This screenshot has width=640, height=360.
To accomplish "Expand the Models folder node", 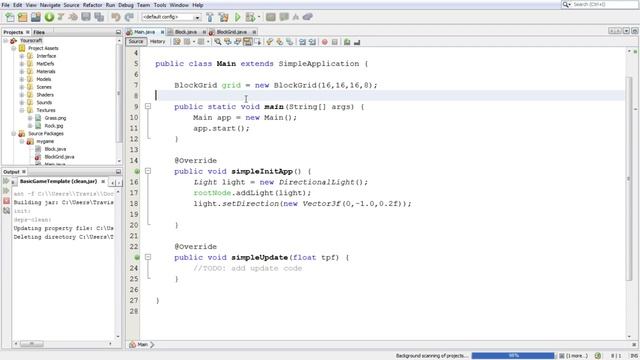I will (x=22, y=79).
